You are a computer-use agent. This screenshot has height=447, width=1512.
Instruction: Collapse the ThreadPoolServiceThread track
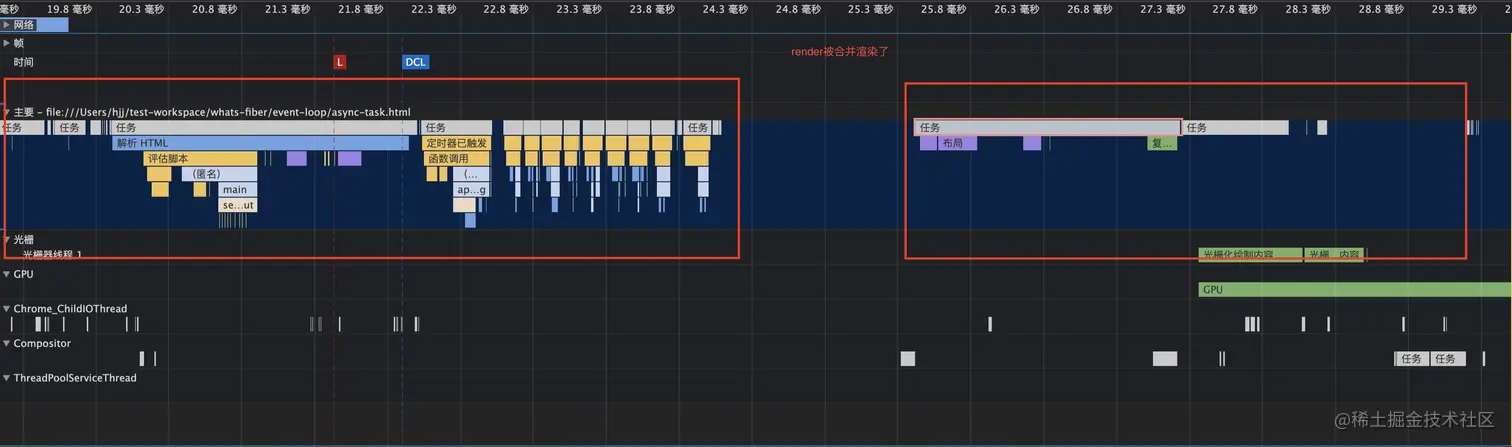(x=6, y=378)
